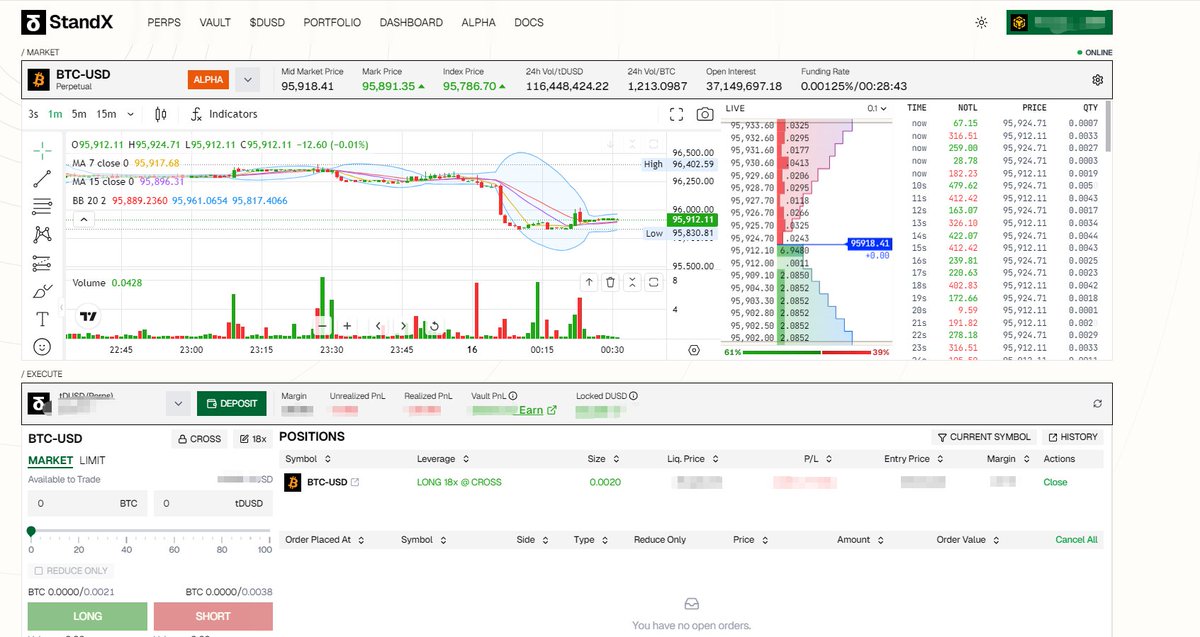Refresh the account info bar

click(1097, 403)
